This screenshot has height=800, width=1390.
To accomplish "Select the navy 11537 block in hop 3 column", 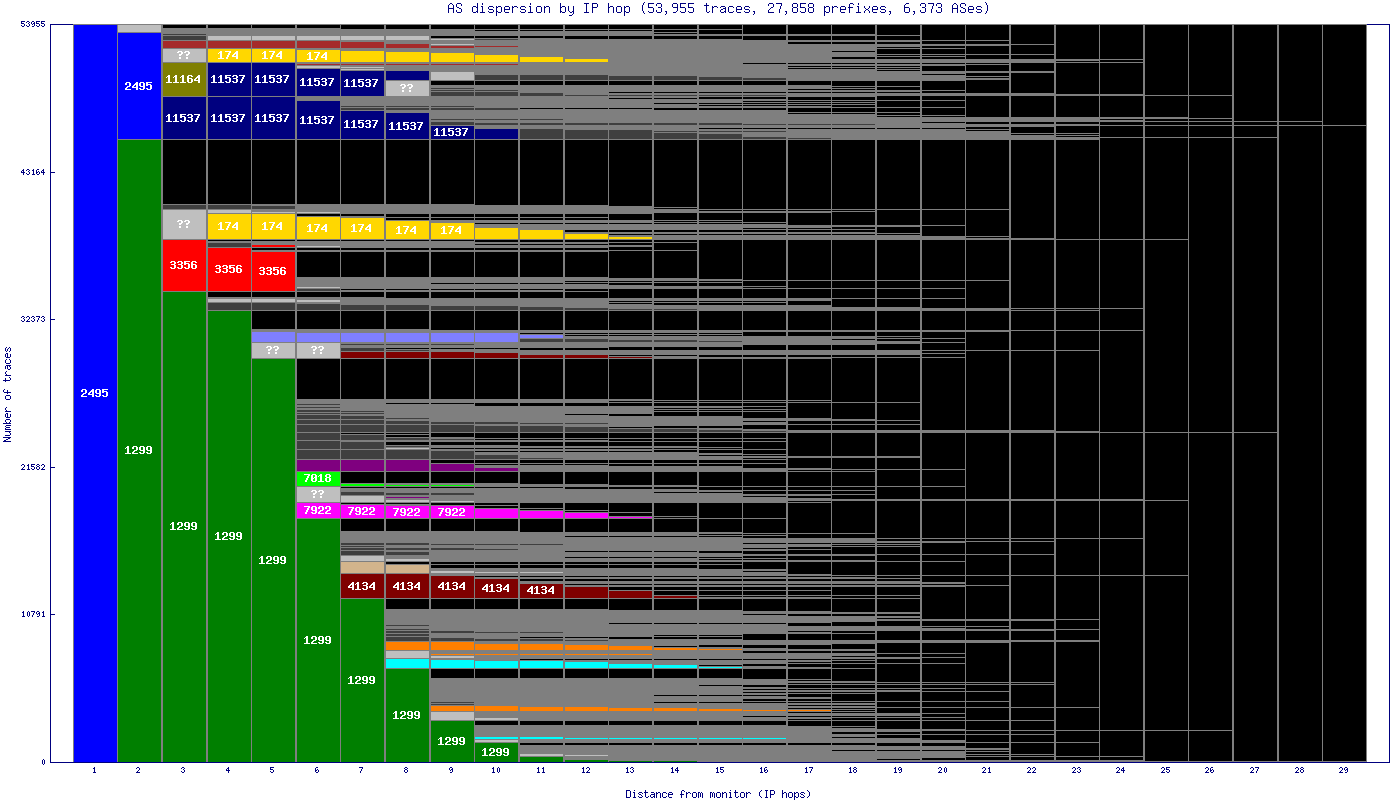I will coord(184,118).
